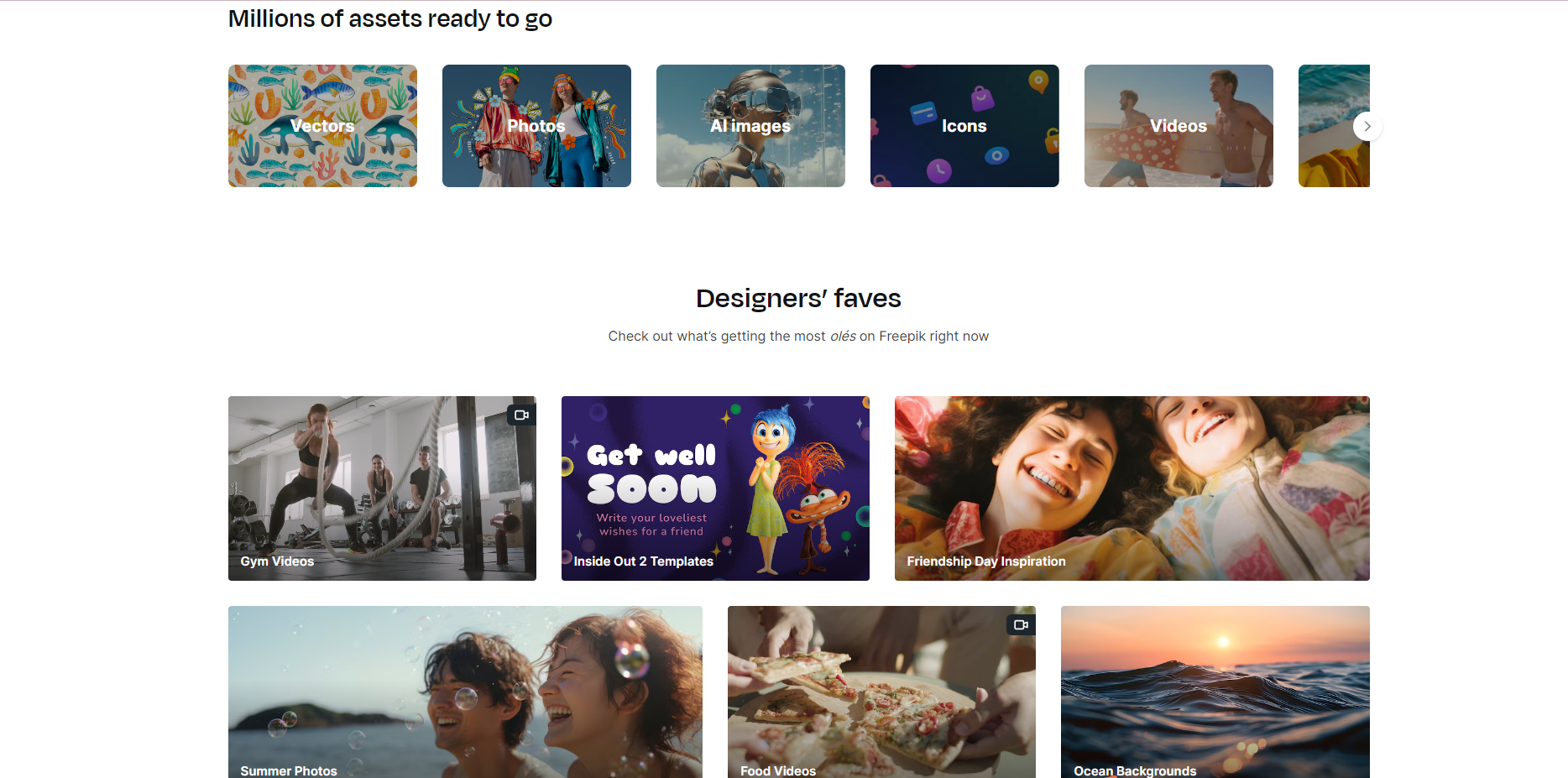The image size is (1568, 778).
Task: Open the Videos asset category
Action: point(1179,126)
